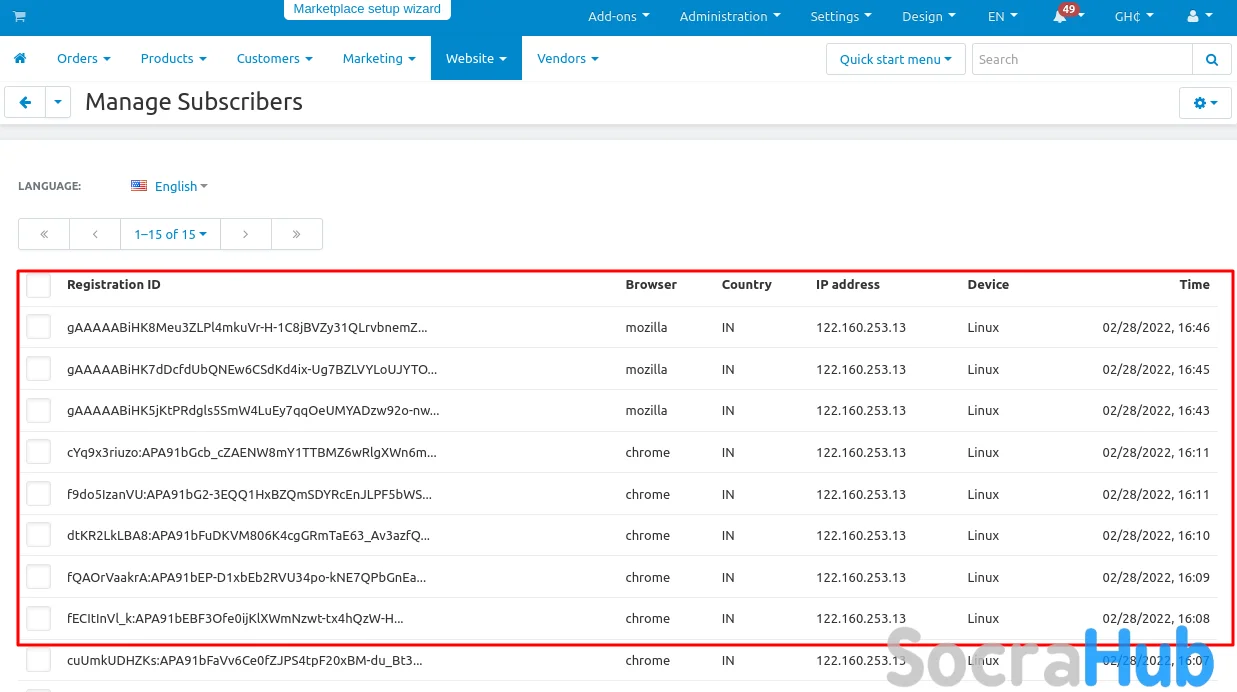Open the user account icon menu
This screenshot has width=1237, height=692.
click(1197, 17)
